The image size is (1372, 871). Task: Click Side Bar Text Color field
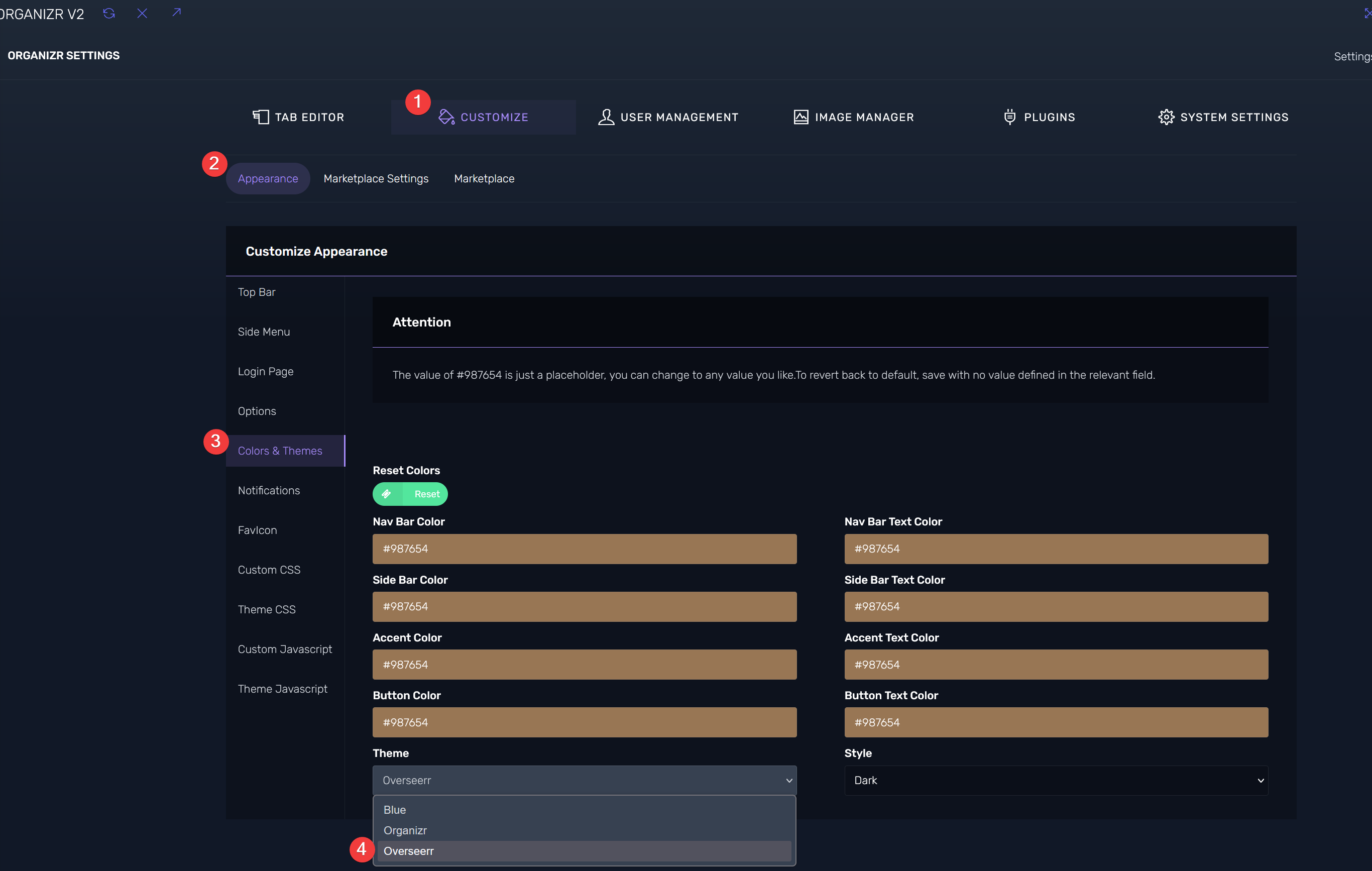click(1056, 606)
